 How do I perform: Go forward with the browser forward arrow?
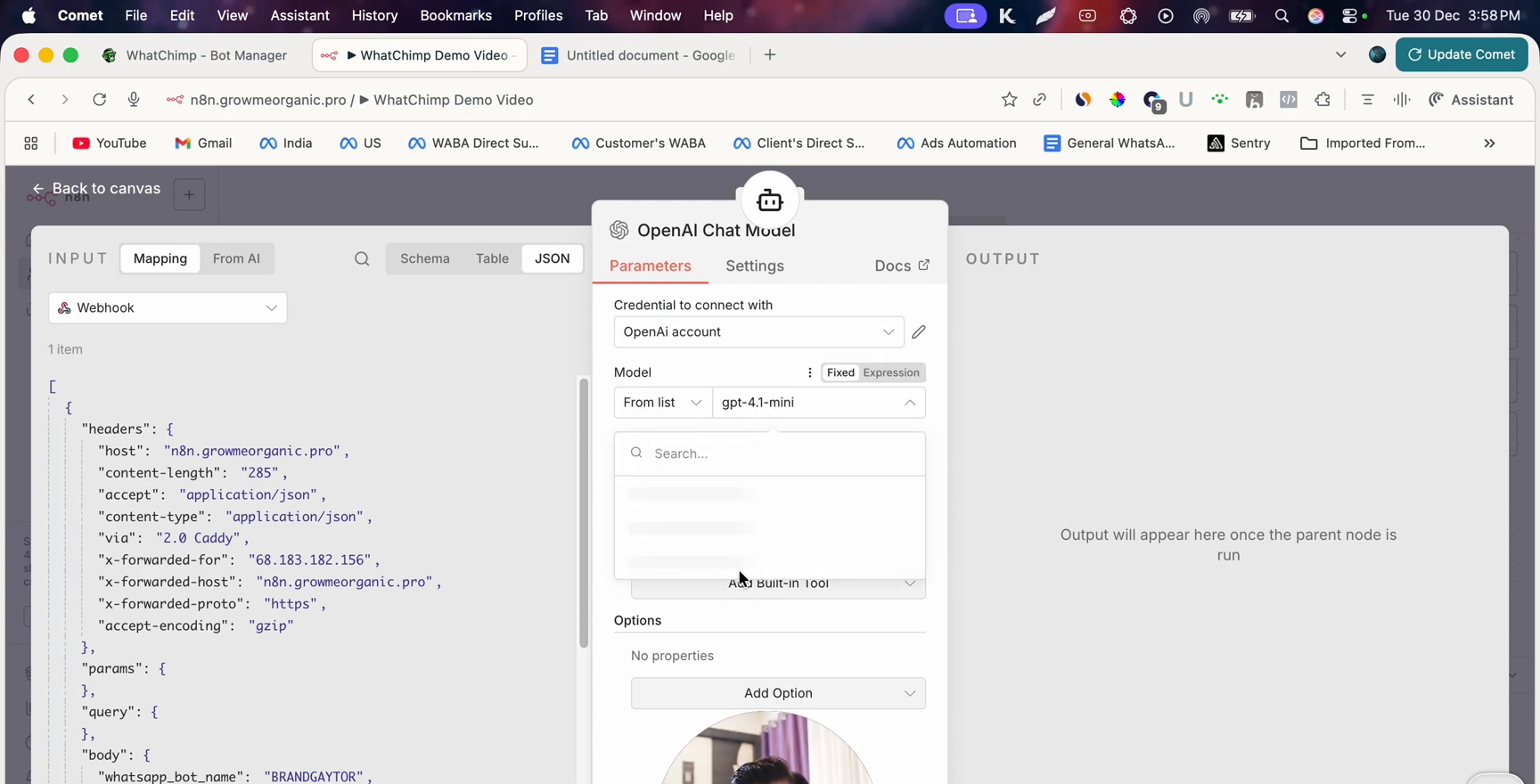(64, 100)
